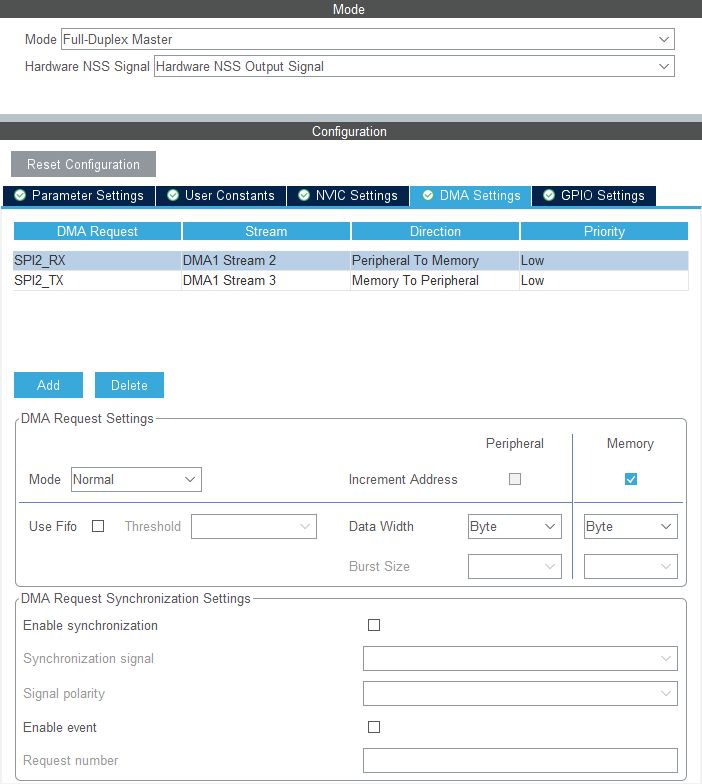Click the Stream column header
Image resolution: width=702 pixels, height=784 pixels.
click(x=266, y=231)
